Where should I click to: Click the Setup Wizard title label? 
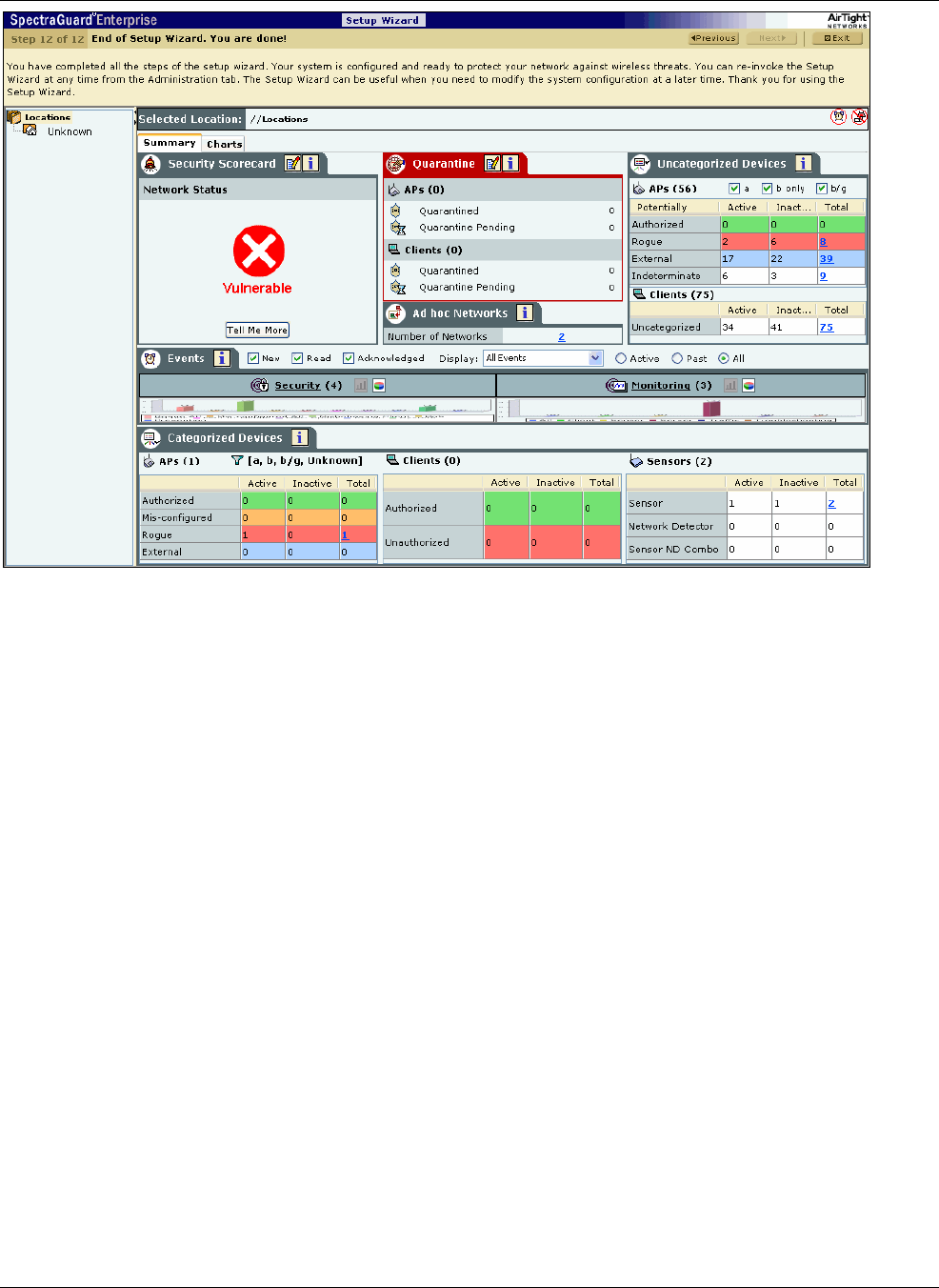pyautogui.click(x=383, y=20)
